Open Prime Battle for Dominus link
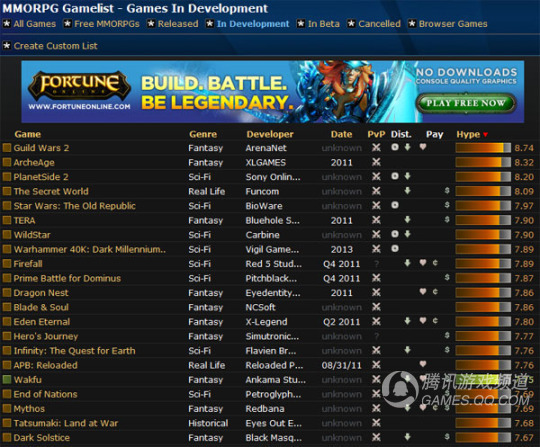The width and height of the screenshot is (540, 447). point(67,278)
